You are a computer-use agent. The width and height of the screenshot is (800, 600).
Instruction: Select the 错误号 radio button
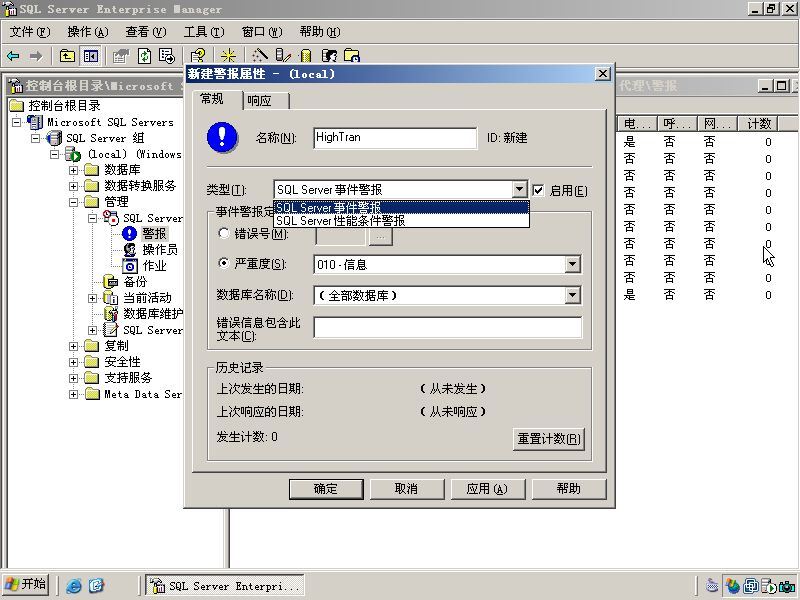pyautogui.click(x=223, y=233)
